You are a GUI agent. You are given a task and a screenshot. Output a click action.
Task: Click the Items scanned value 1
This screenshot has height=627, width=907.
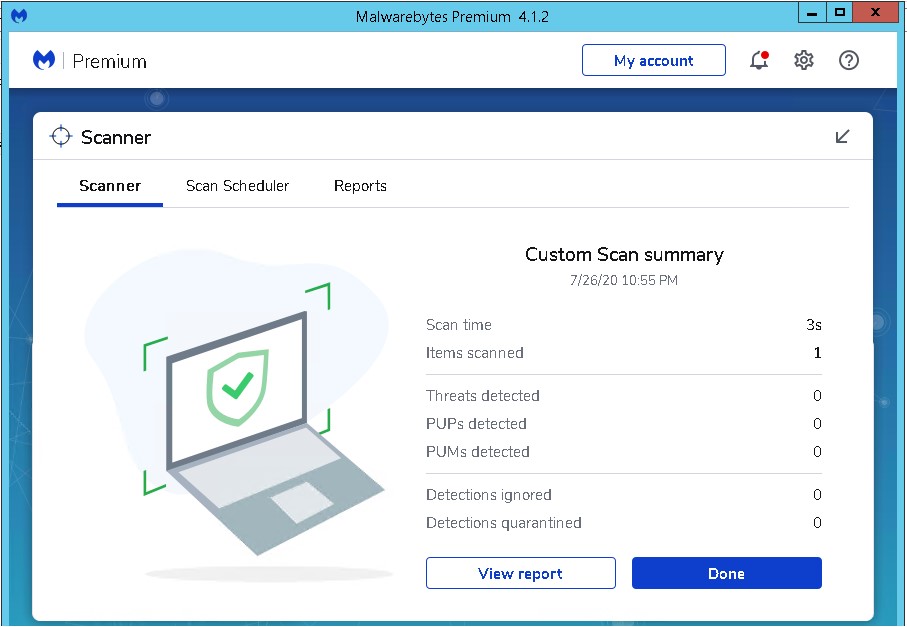click(x=817, y=353)
